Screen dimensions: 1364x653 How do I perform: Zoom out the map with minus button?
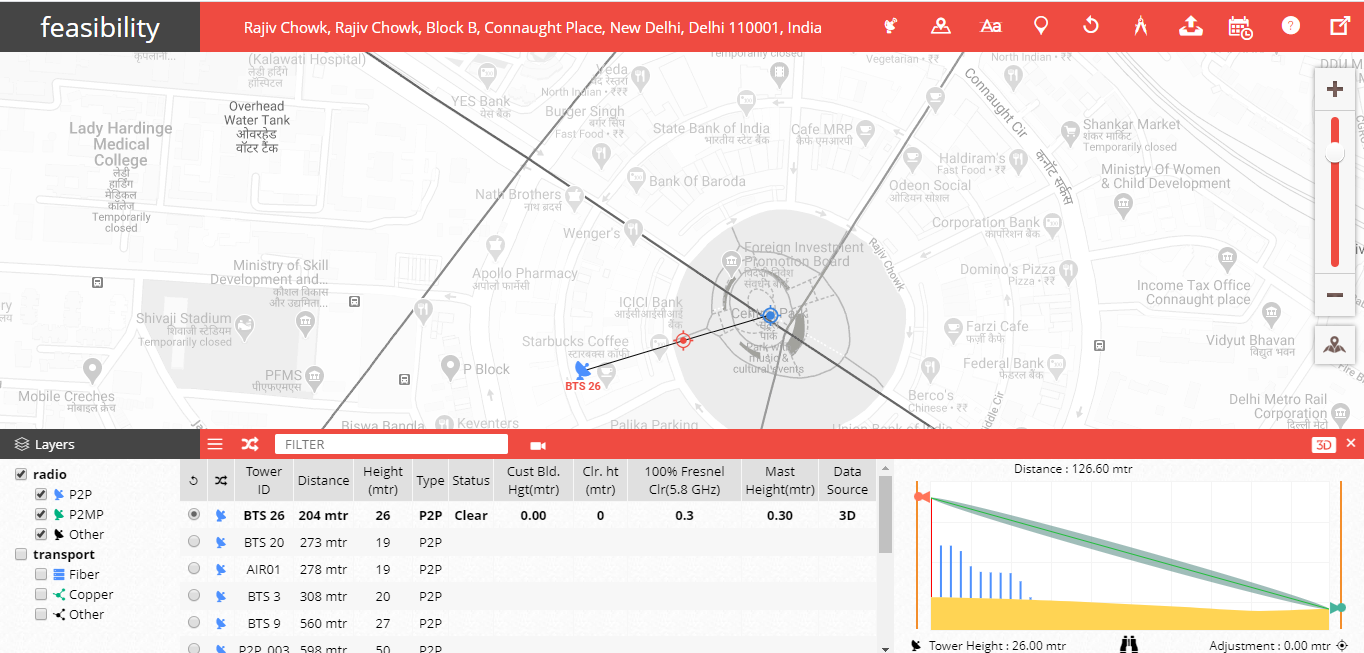(x=1334, y=295)
